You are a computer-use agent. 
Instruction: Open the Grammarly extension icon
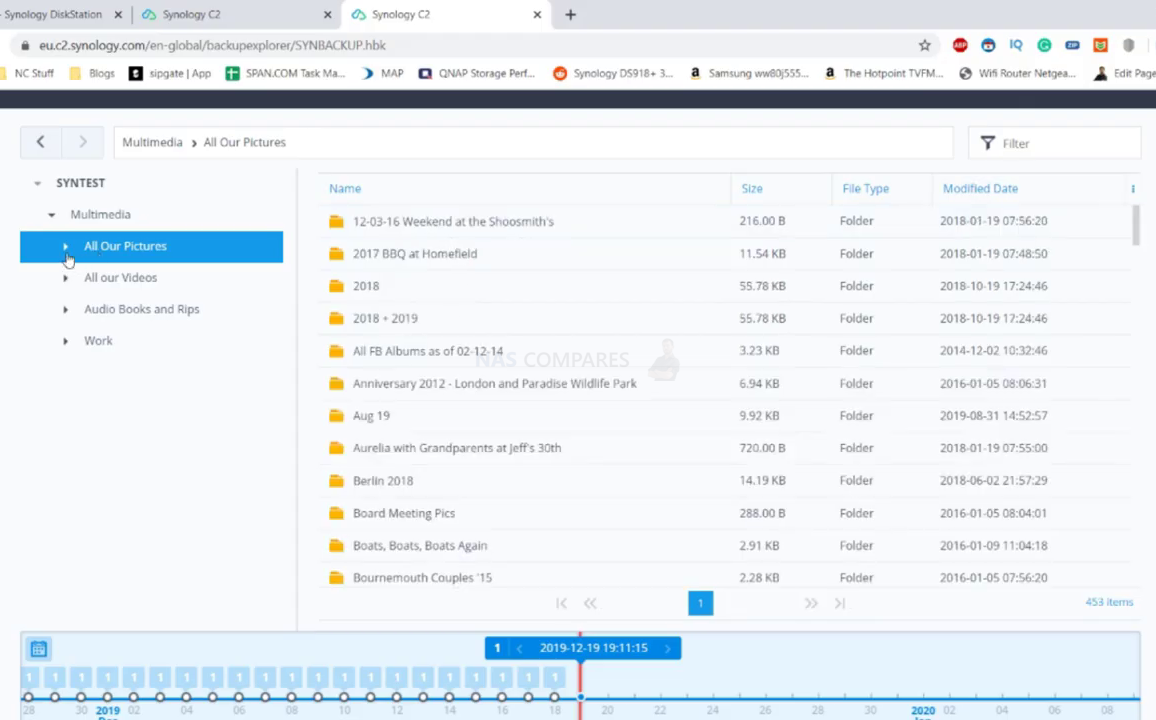click(1044, 45)
